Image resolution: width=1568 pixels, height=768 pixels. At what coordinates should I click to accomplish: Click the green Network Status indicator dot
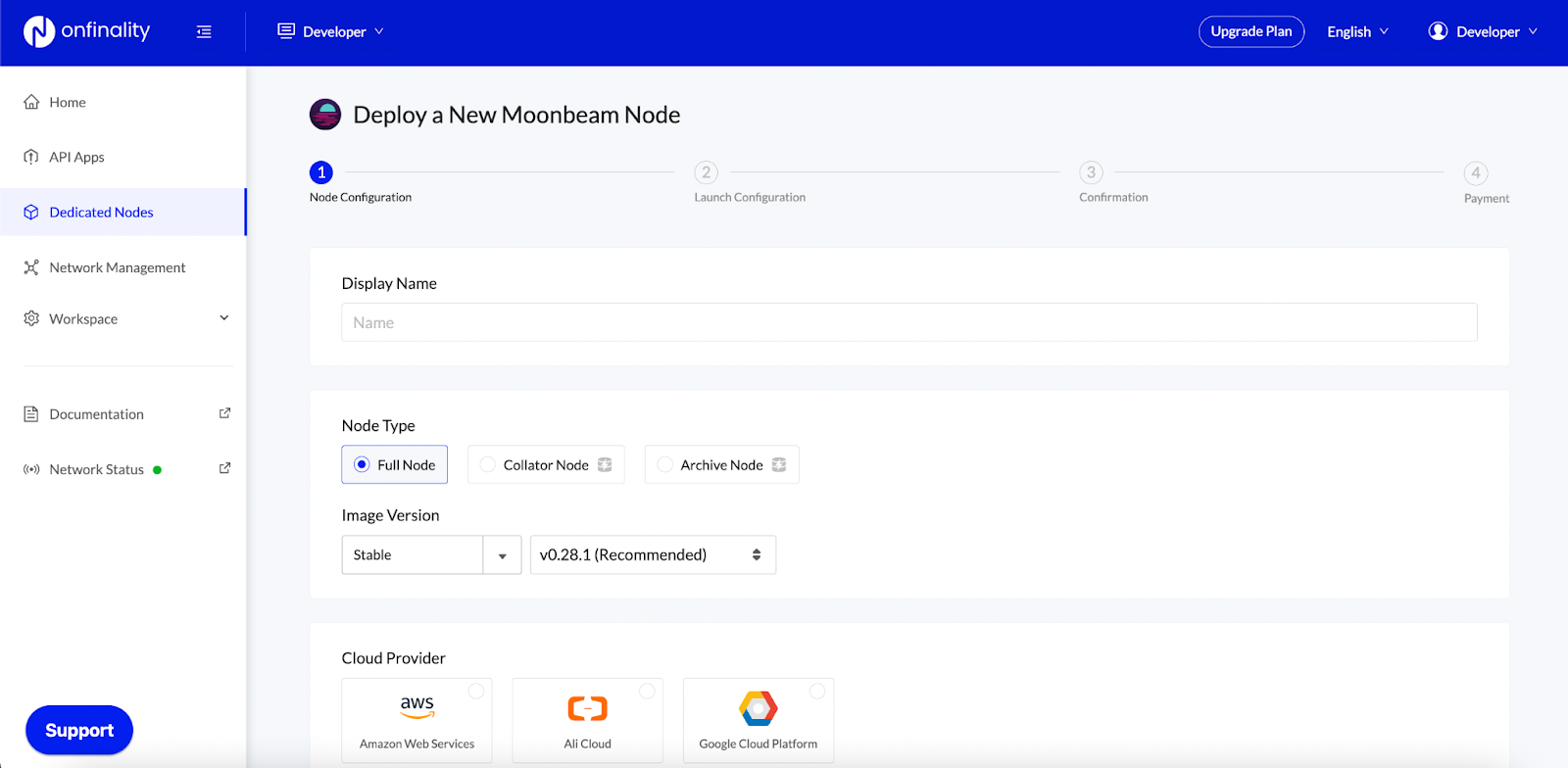[157, 470]
